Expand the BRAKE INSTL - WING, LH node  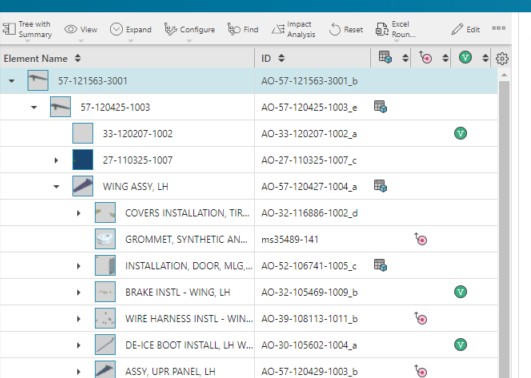(x=79, y=292)
